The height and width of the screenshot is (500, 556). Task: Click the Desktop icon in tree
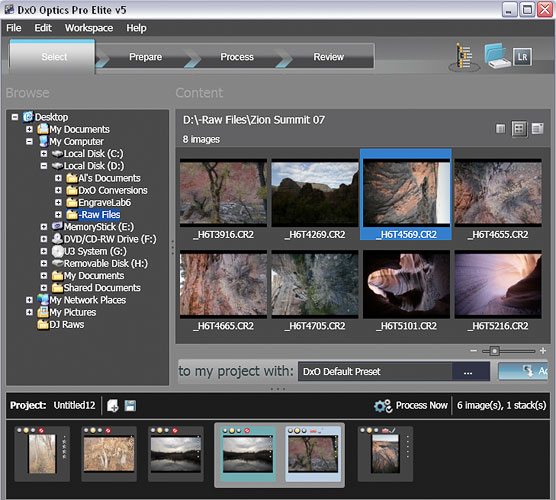(28, 117)
